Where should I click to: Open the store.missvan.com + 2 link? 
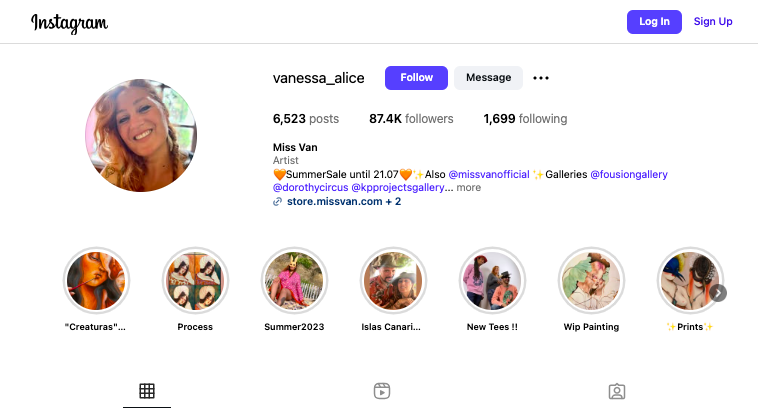344,202
